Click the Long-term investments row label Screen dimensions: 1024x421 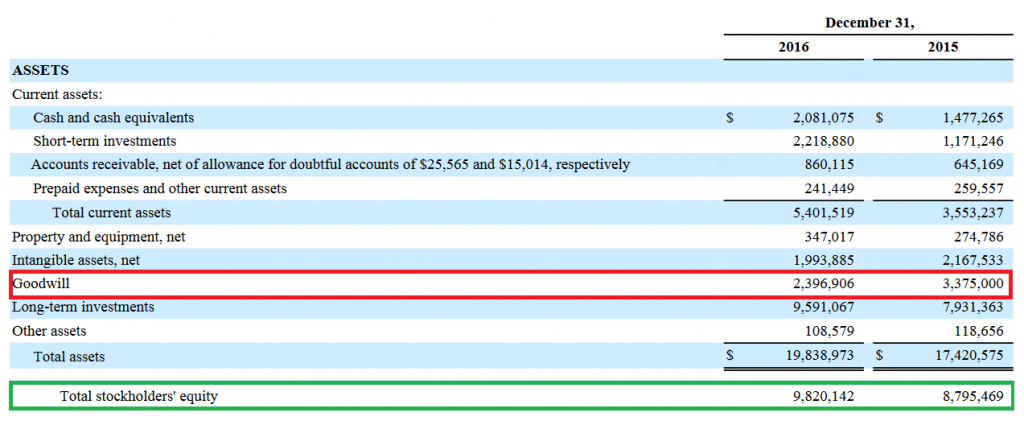pos(83,307)
